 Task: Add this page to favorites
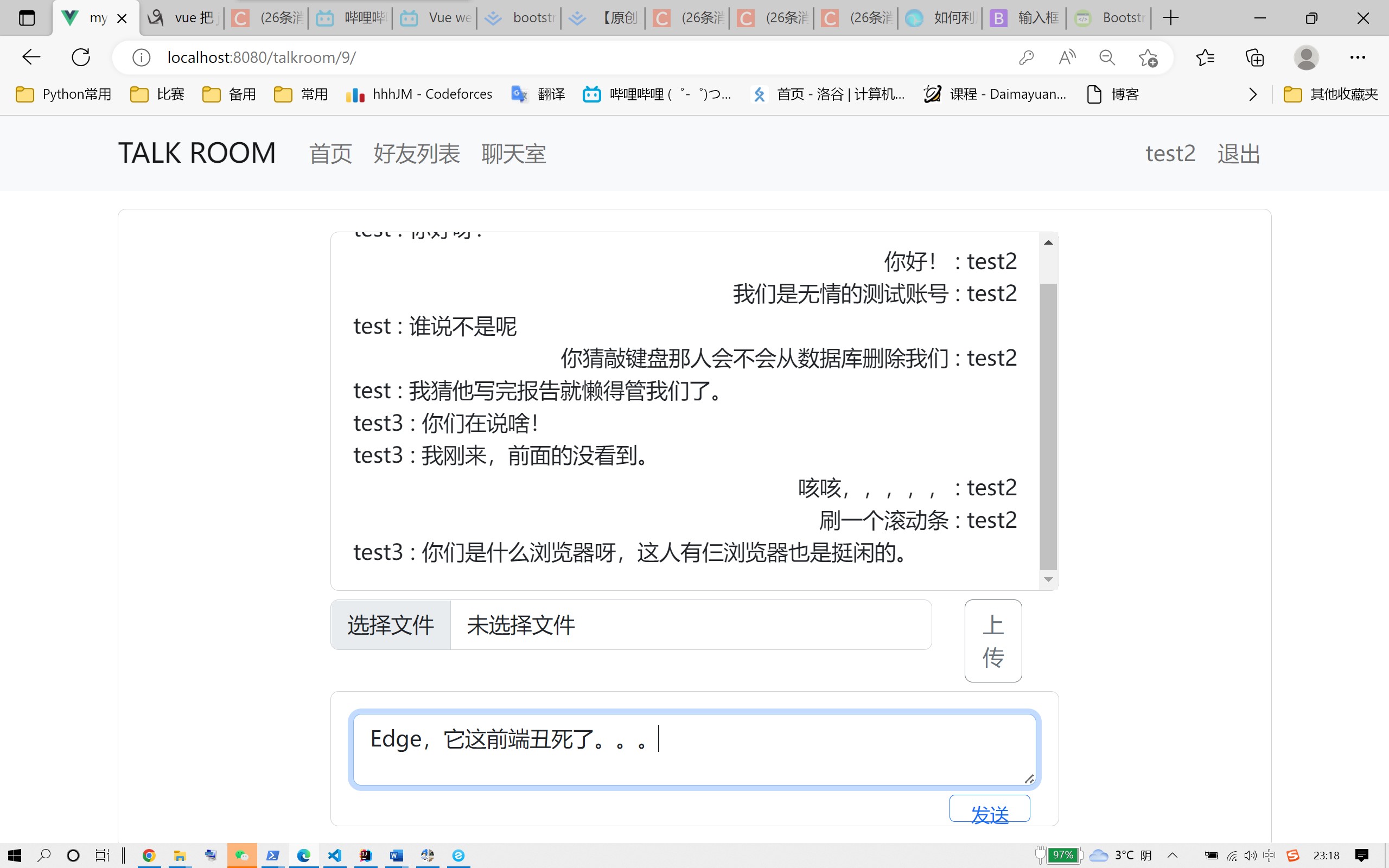[1148, 58]
